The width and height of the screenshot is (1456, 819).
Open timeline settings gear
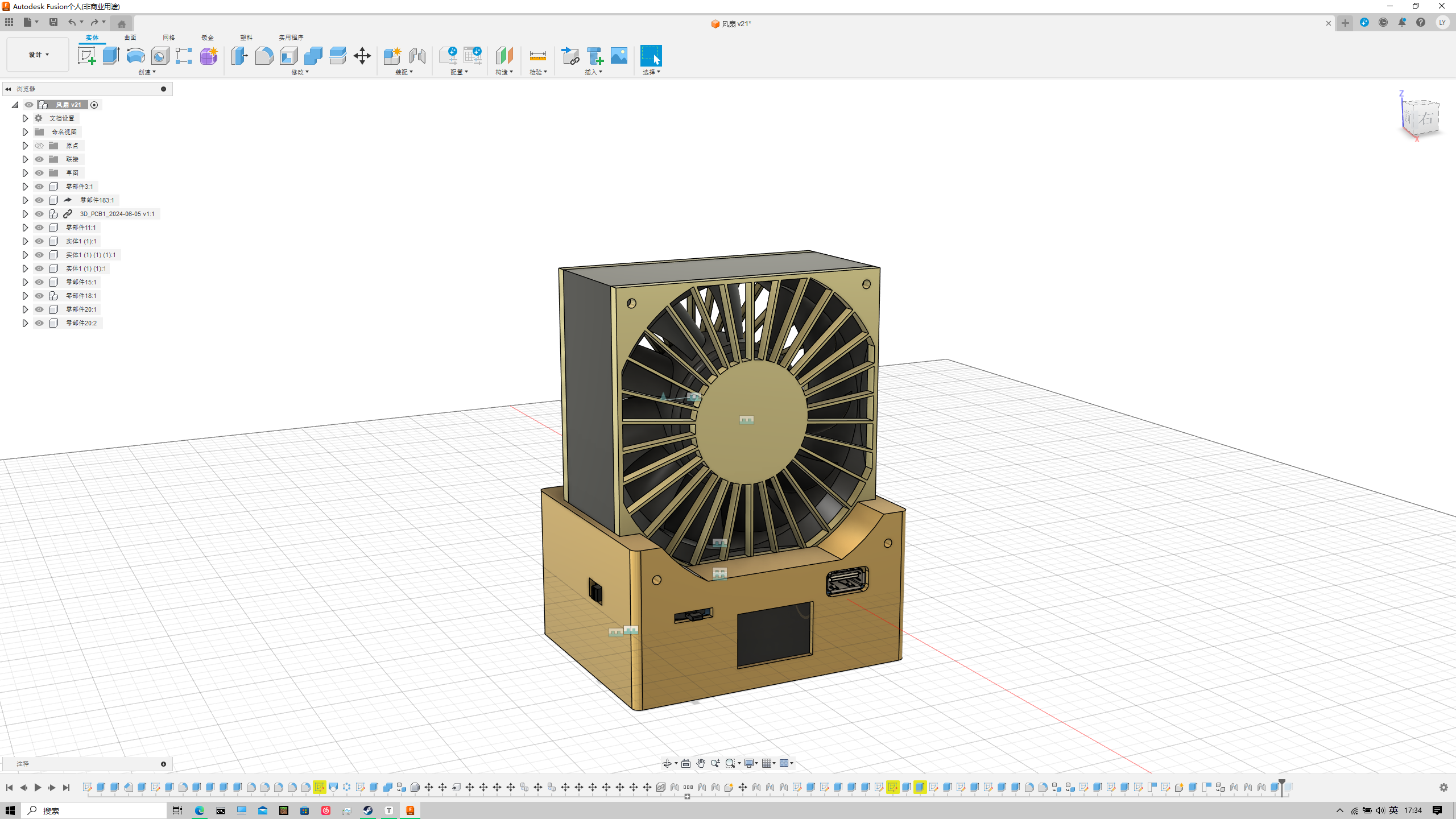click(1443, 788)
